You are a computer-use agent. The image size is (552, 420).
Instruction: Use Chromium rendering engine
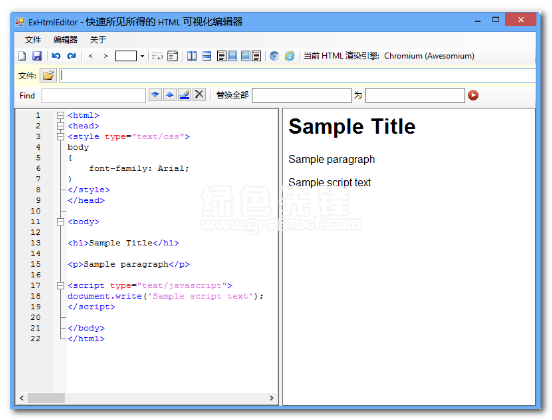(274, 56)
